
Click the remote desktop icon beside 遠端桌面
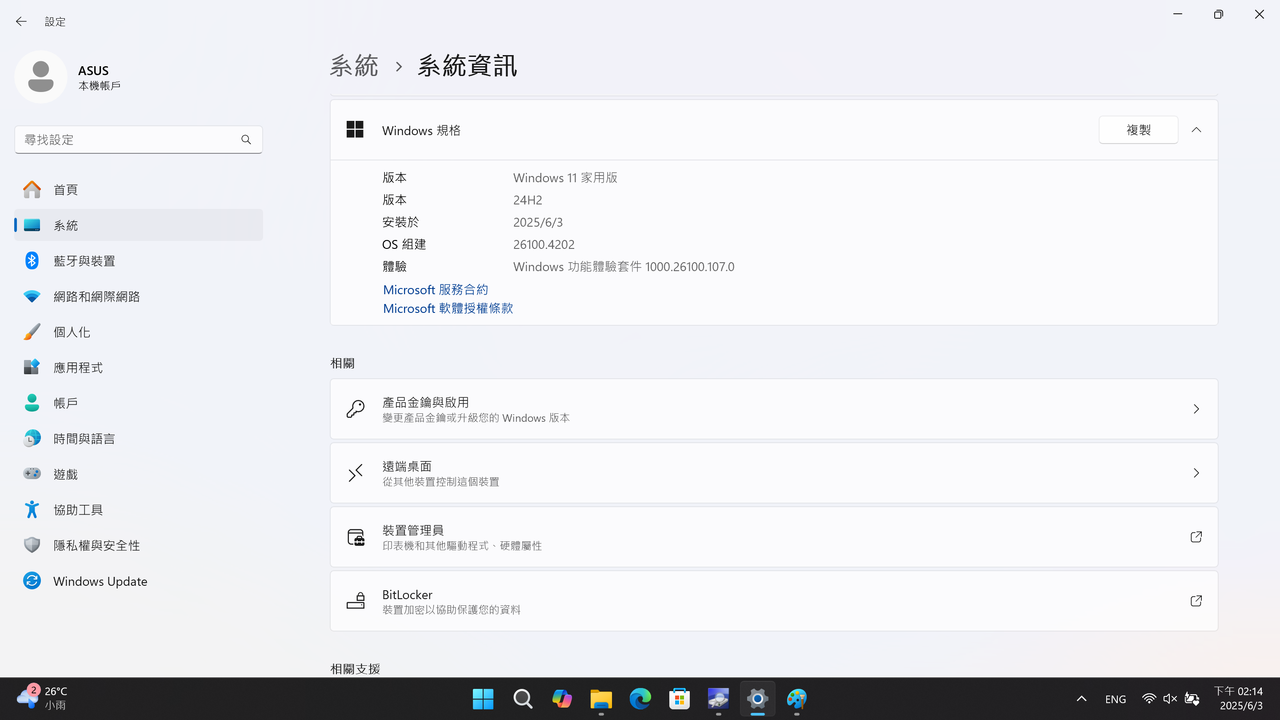[x=355, y=473]
